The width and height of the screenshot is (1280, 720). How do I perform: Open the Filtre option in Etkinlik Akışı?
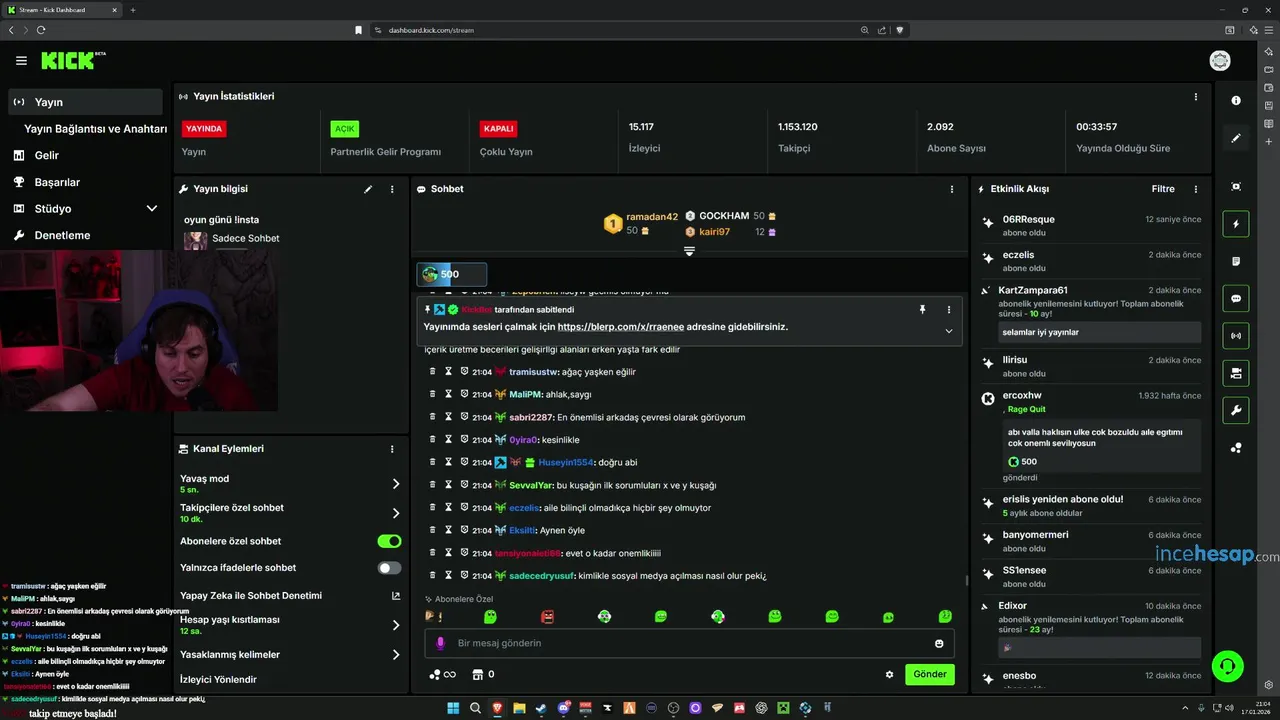1163,189
